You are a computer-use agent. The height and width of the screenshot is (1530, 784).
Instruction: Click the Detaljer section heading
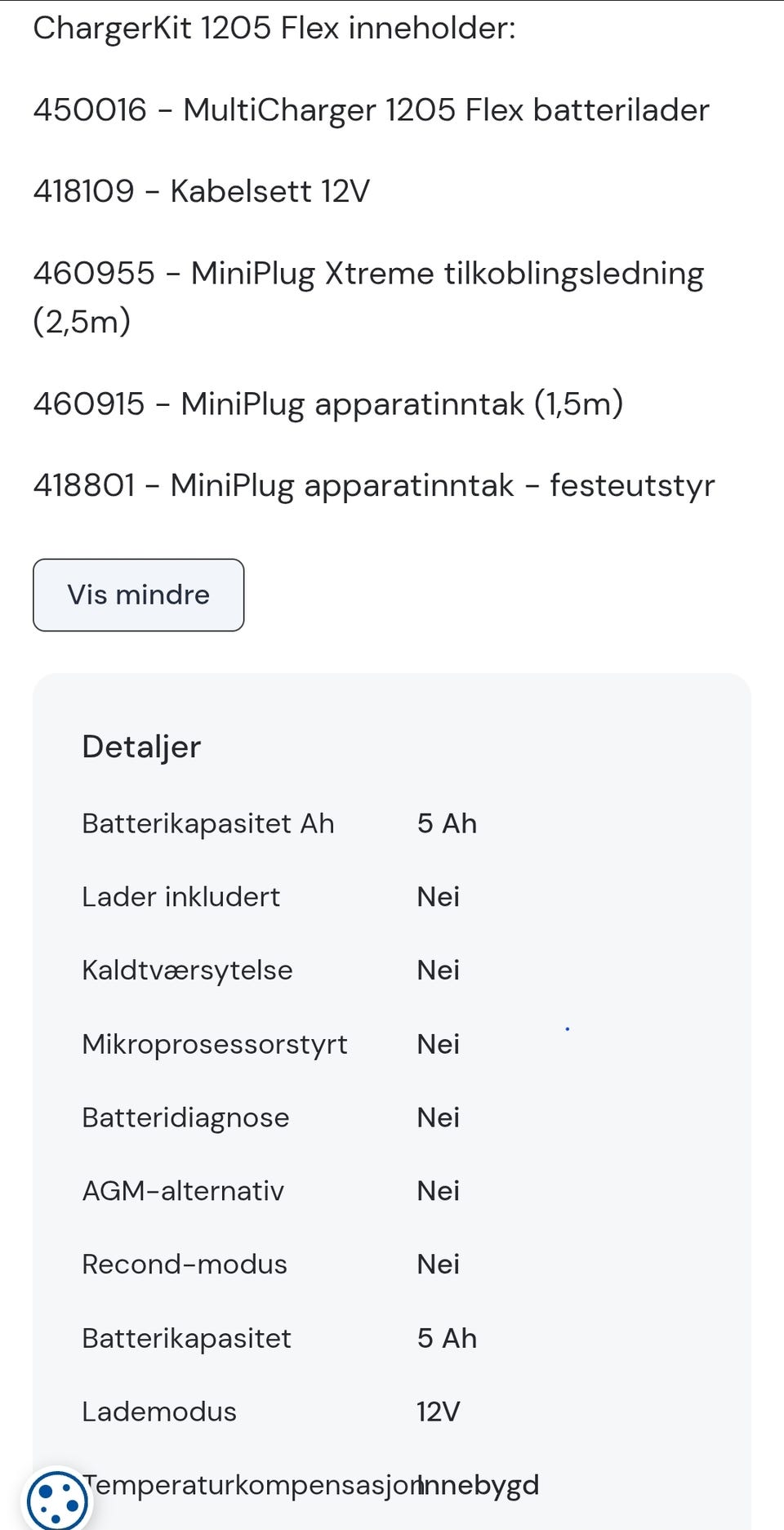(x=141, y=747)
